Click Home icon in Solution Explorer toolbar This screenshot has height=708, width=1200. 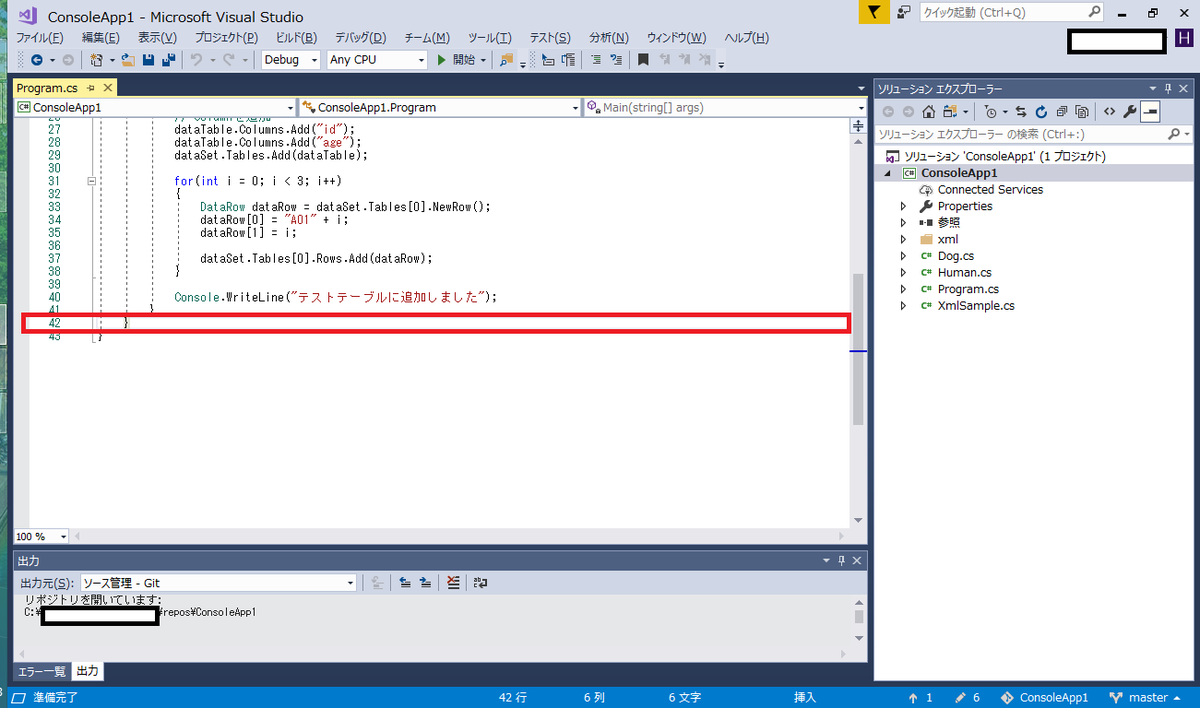(x=929, y=112)
